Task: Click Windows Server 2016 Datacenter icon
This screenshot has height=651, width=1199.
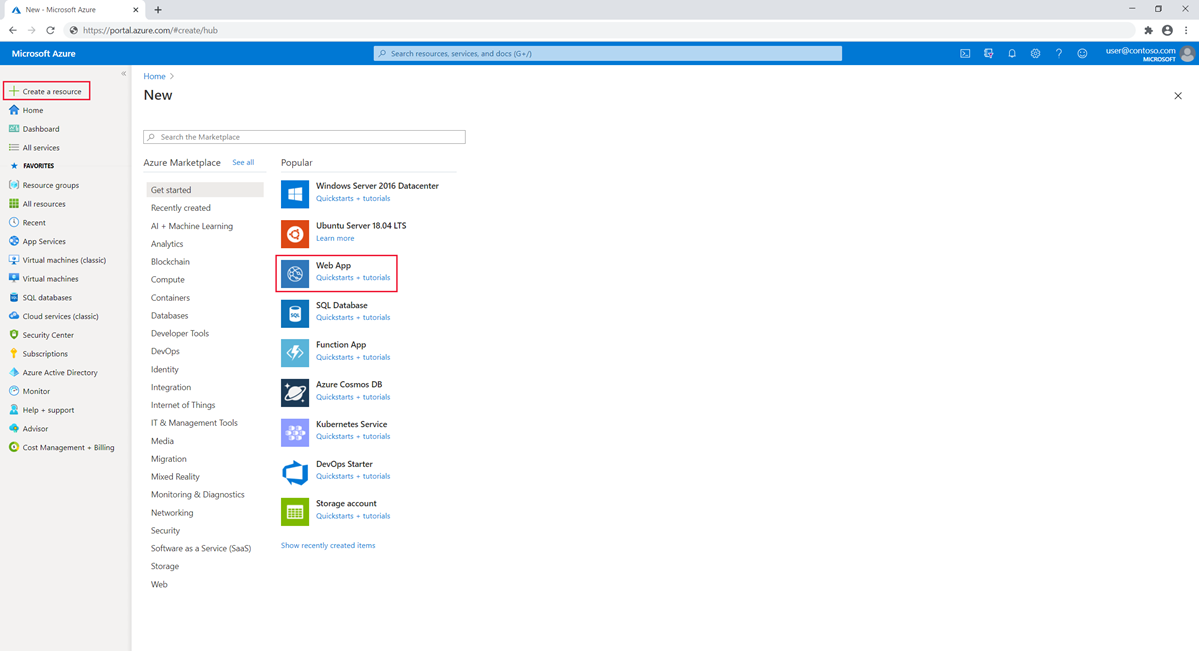Action: [294, 194]
